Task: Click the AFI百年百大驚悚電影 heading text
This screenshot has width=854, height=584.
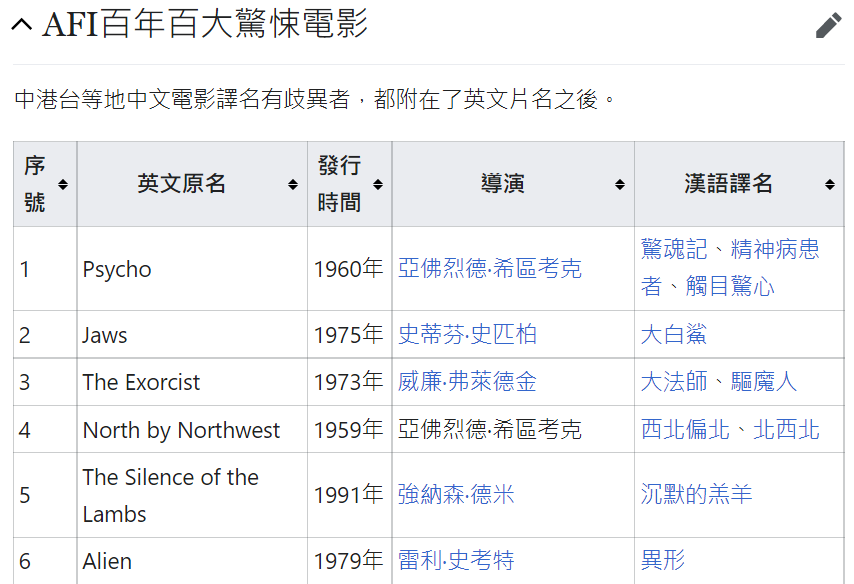Action: (x=205, y=25)
